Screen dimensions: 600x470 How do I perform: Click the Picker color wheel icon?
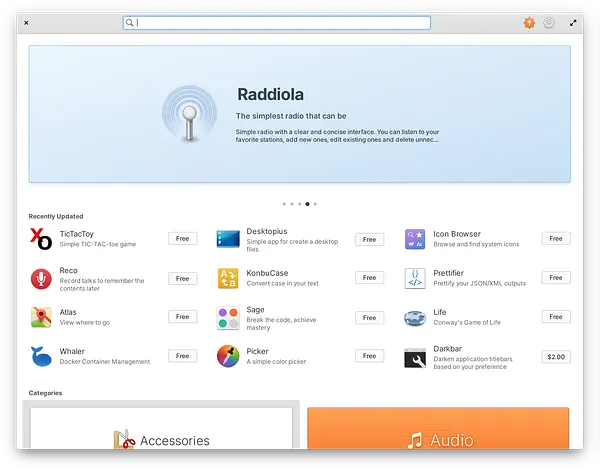[228, 356]
